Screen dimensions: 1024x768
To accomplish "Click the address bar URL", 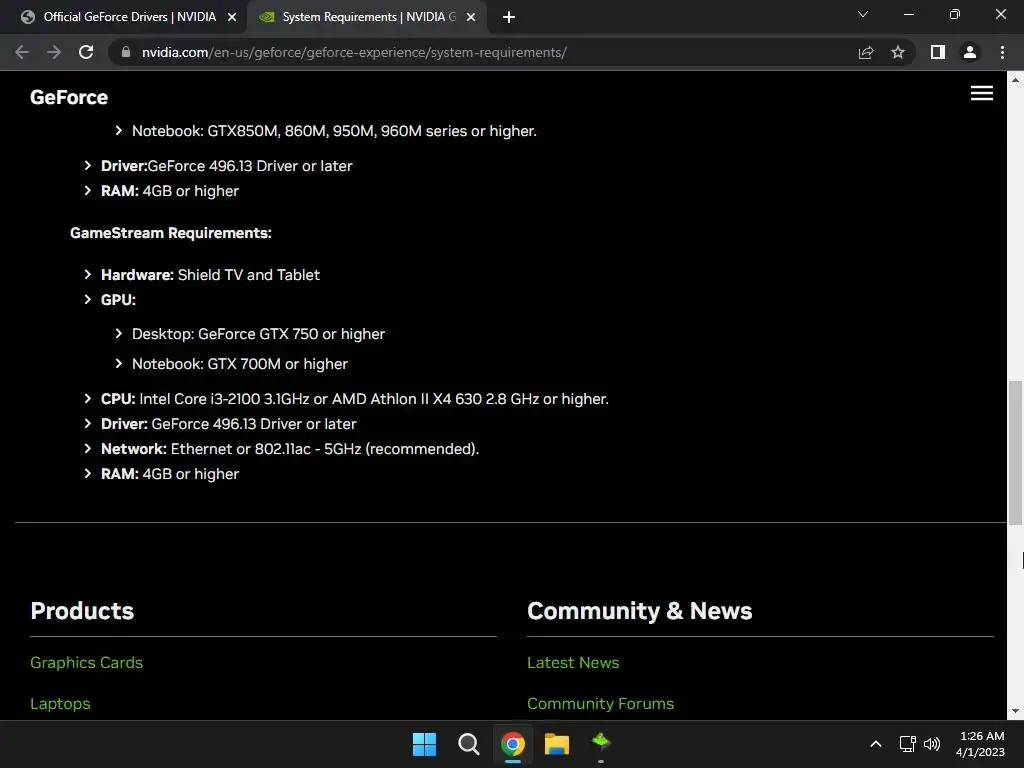I will [355, 52].
